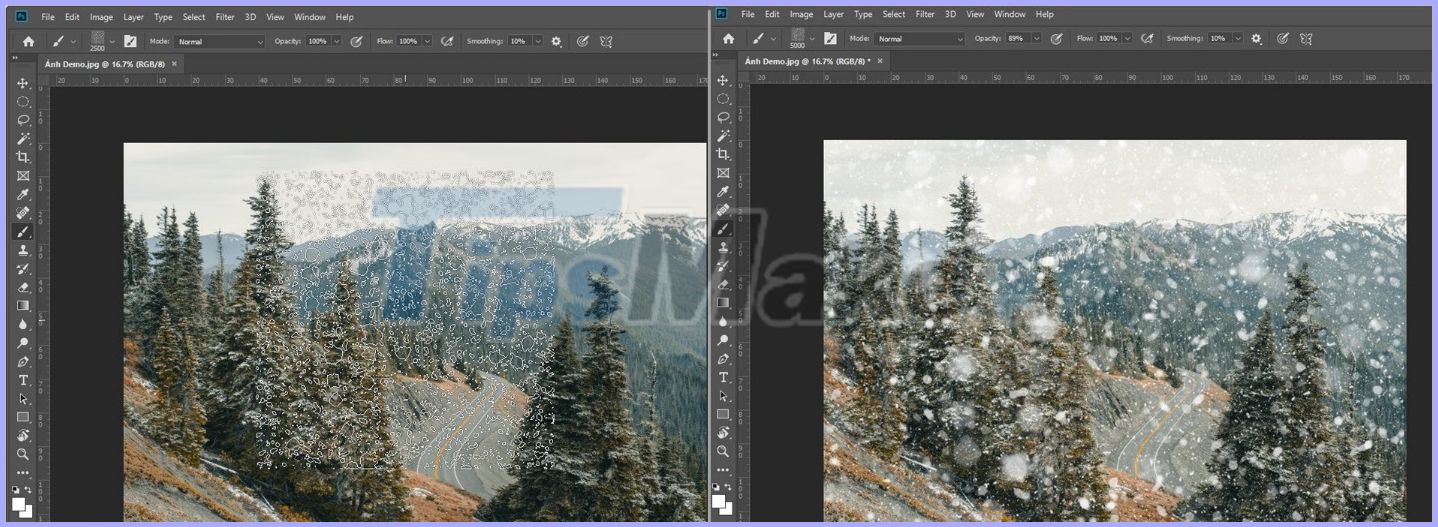Open blend Mode dropdown in right window

[920, 39]
